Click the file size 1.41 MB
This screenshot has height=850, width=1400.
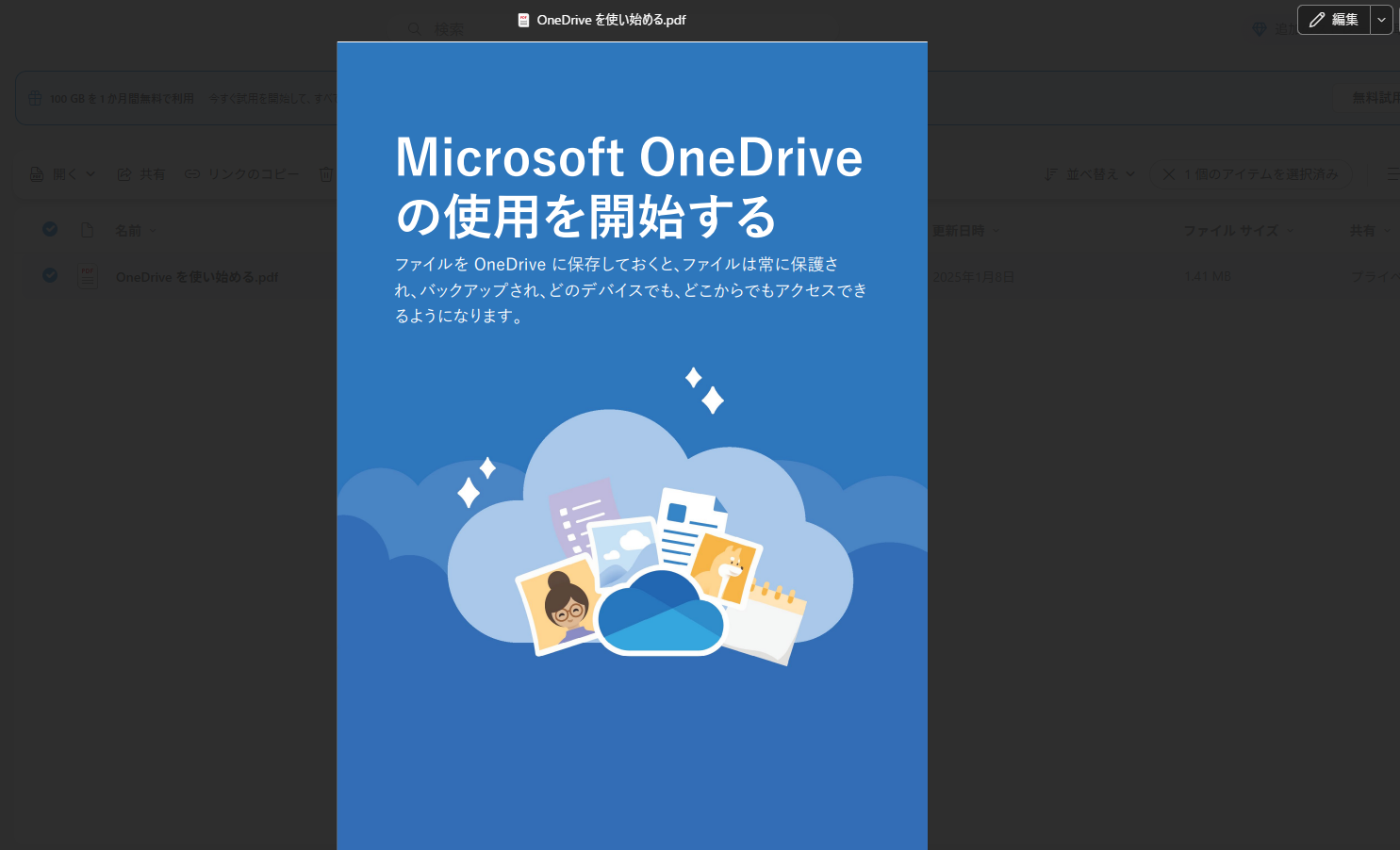(x=1208, y=277)
